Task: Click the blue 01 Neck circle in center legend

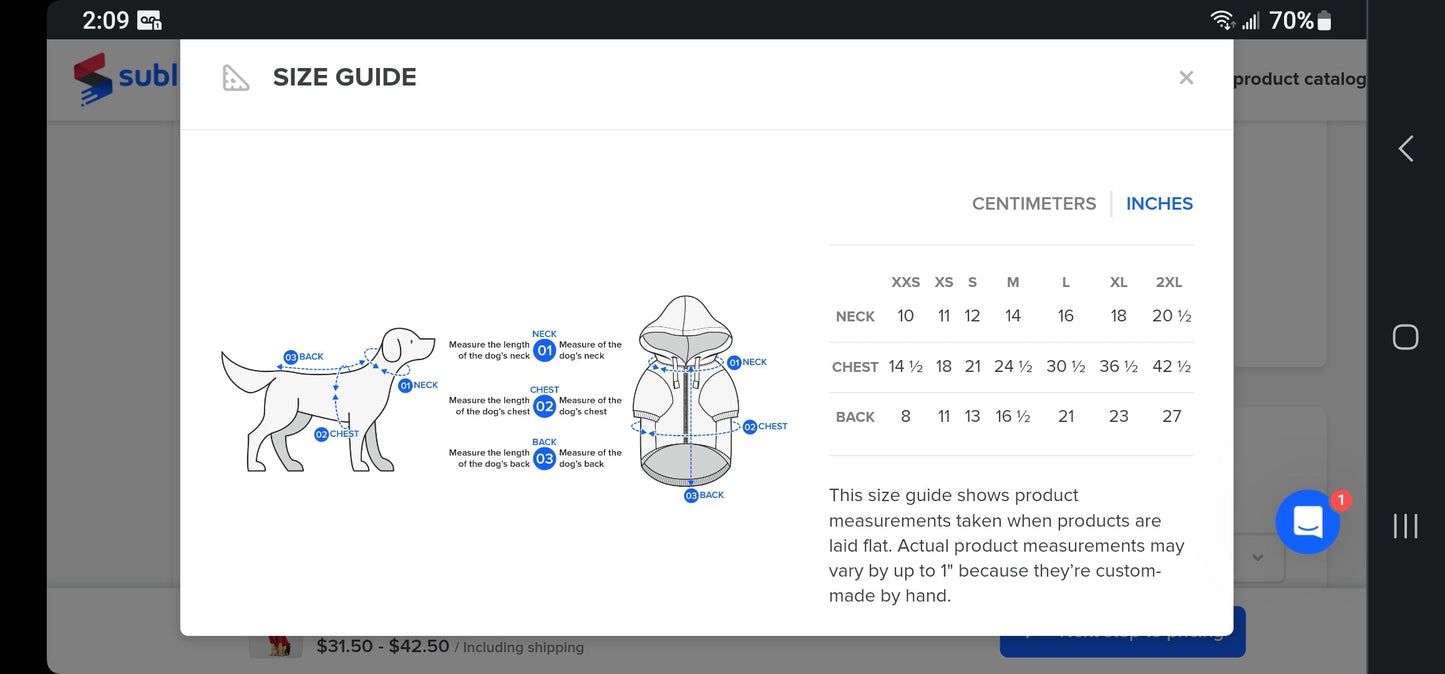Action: [544, 350]
